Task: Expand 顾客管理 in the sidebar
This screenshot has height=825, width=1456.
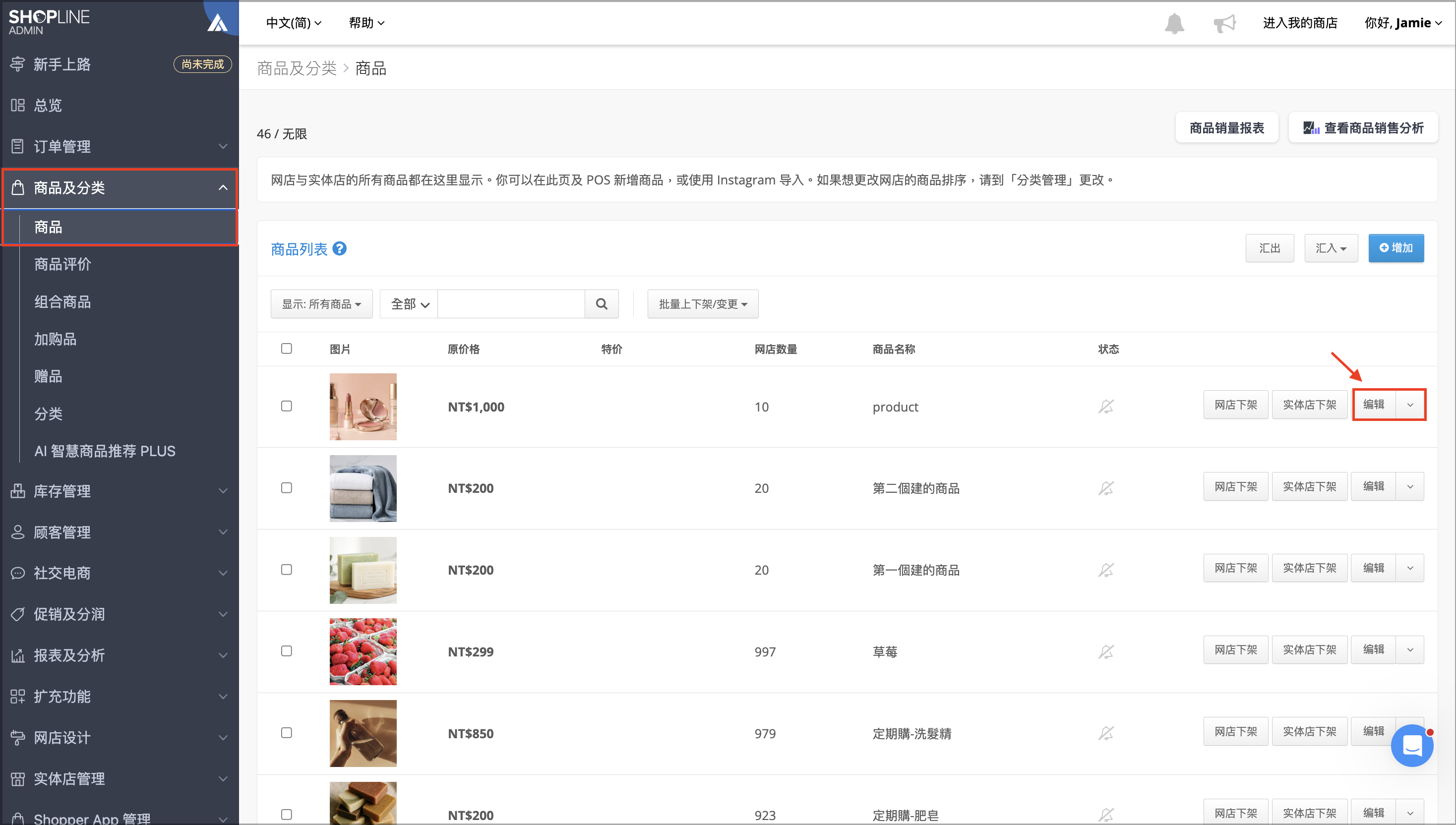Action: [x=120, y=532]
